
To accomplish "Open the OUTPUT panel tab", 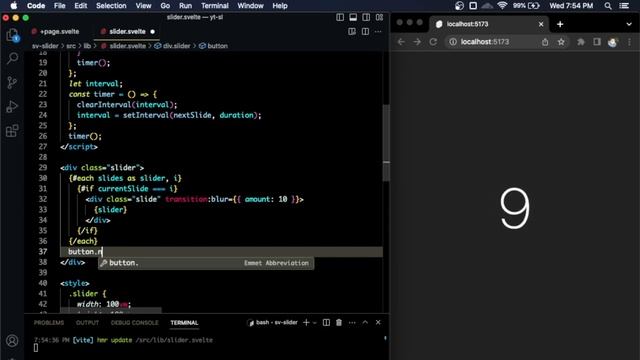I will tap(87, 322).
